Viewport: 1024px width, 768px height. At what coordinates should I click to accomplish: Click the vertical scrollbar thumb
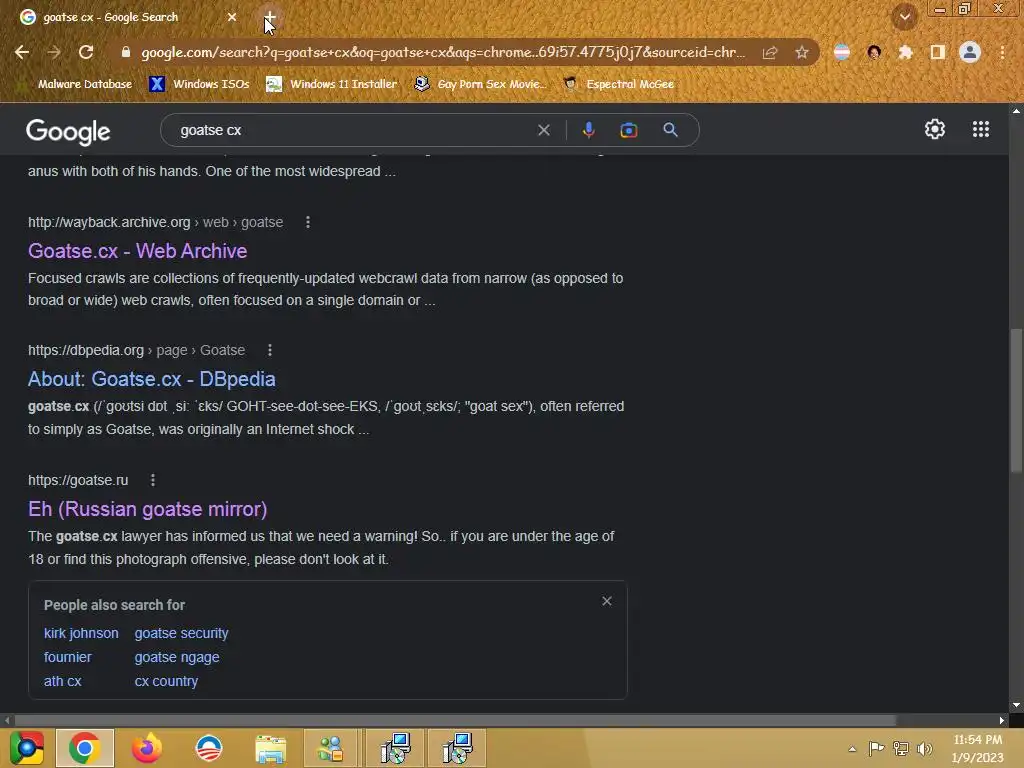[1016, 400]
